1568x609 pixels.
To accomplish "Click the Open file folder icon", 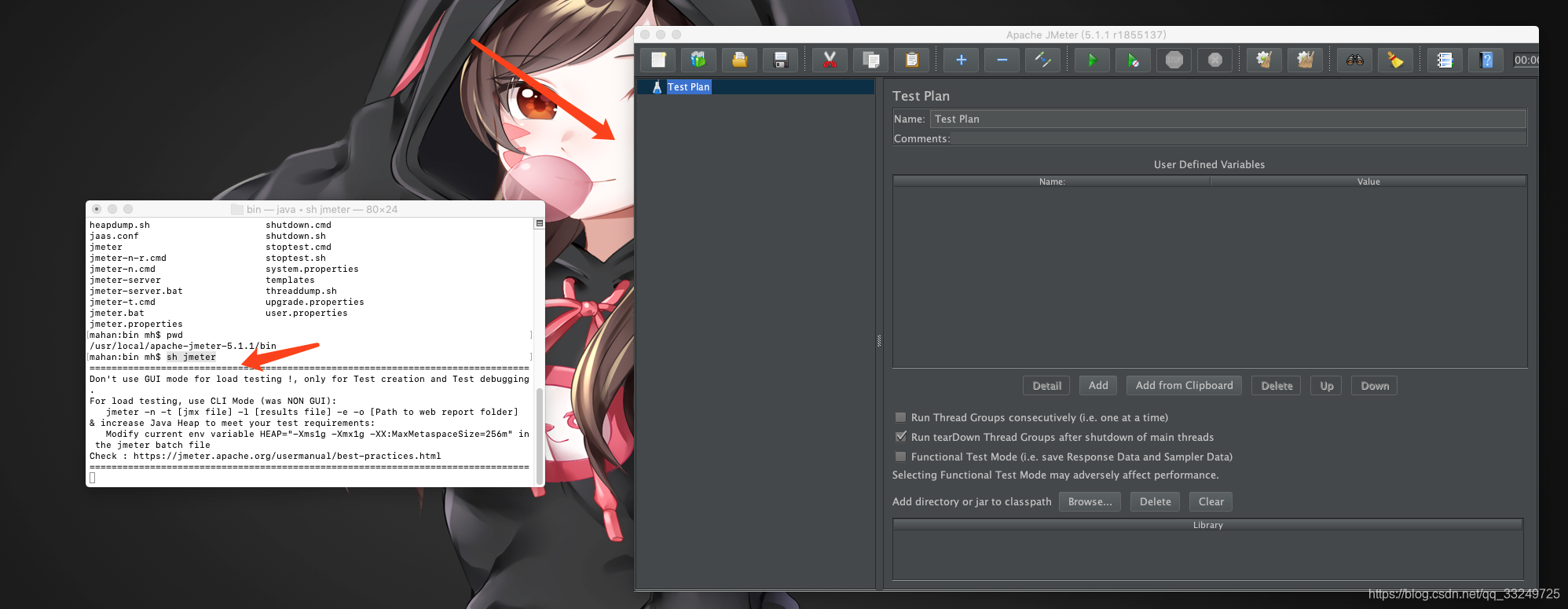I will [x=739, y=60].
